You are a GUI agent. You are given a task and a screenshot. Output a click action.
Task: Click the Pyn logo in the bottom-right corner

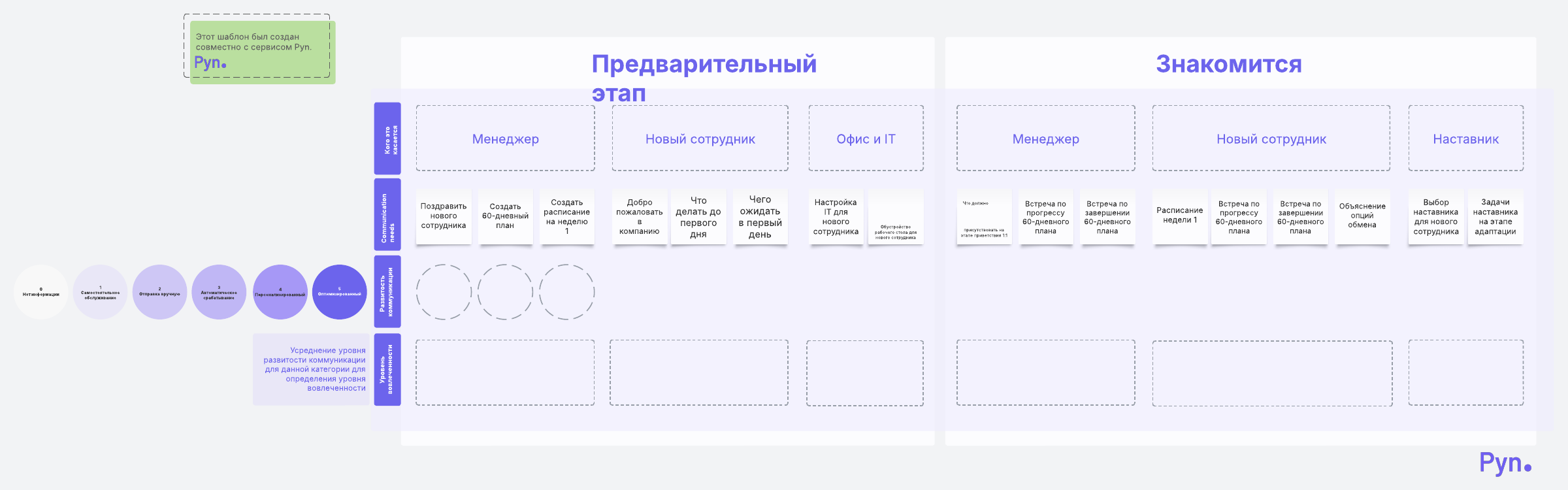[1505, 463]
